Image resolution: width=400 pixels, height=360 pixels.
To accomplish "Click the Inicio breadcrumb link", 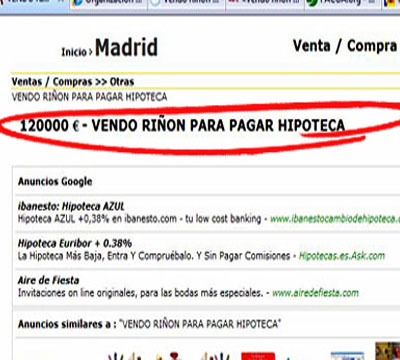I will [74, 52].
